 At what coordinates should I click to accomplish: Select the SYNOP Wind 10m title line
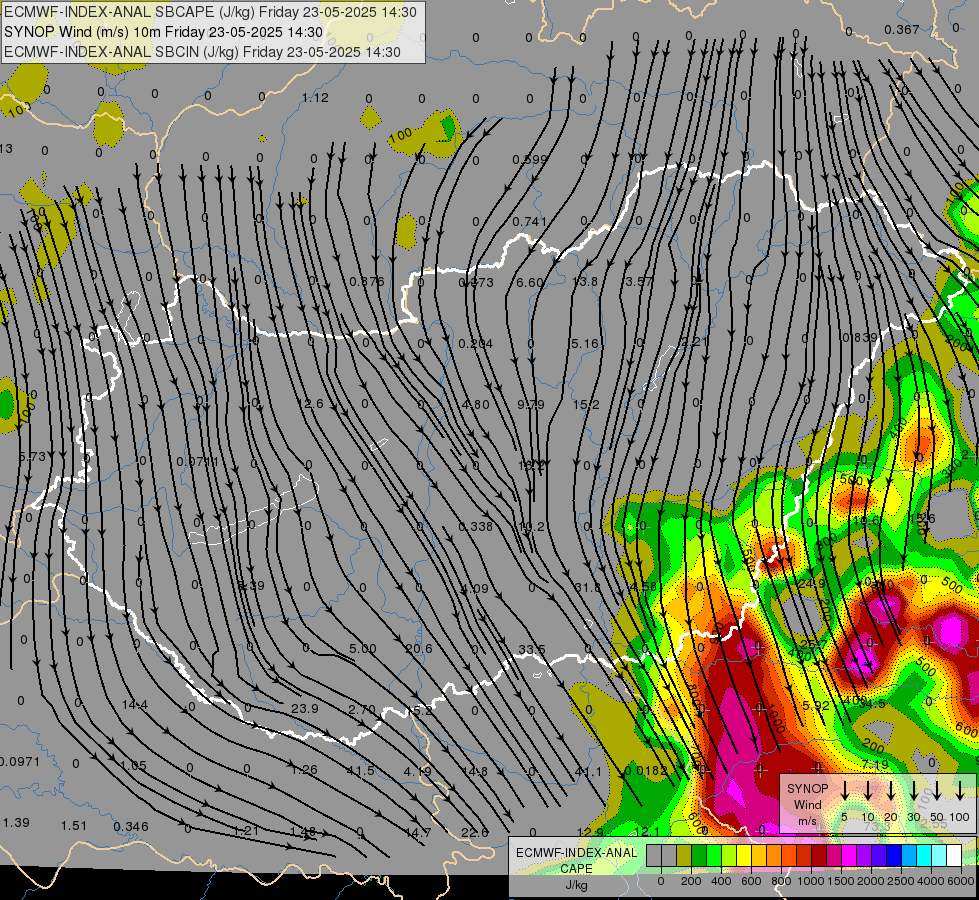164,32
